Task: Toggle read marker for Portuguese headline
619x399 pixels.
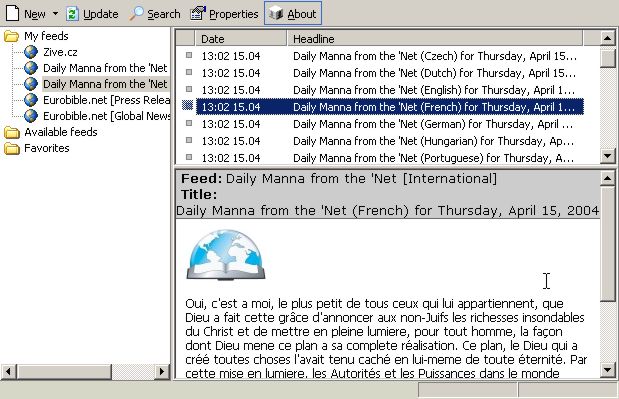Action: click(189, 157)
